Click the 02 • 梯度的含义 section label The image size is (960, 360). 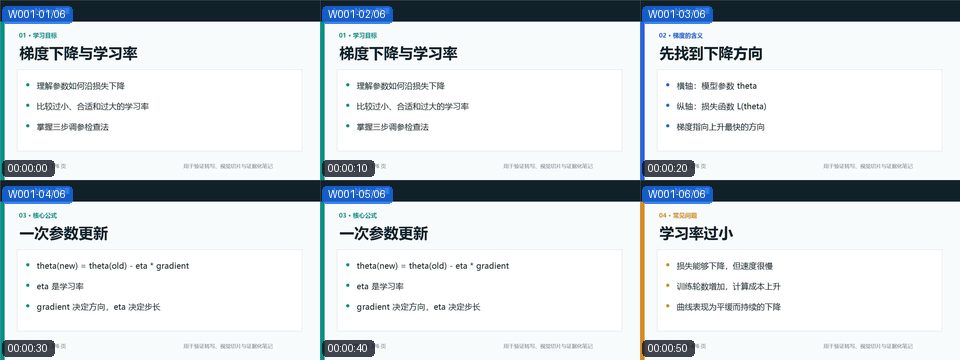(x=681, y=36)
